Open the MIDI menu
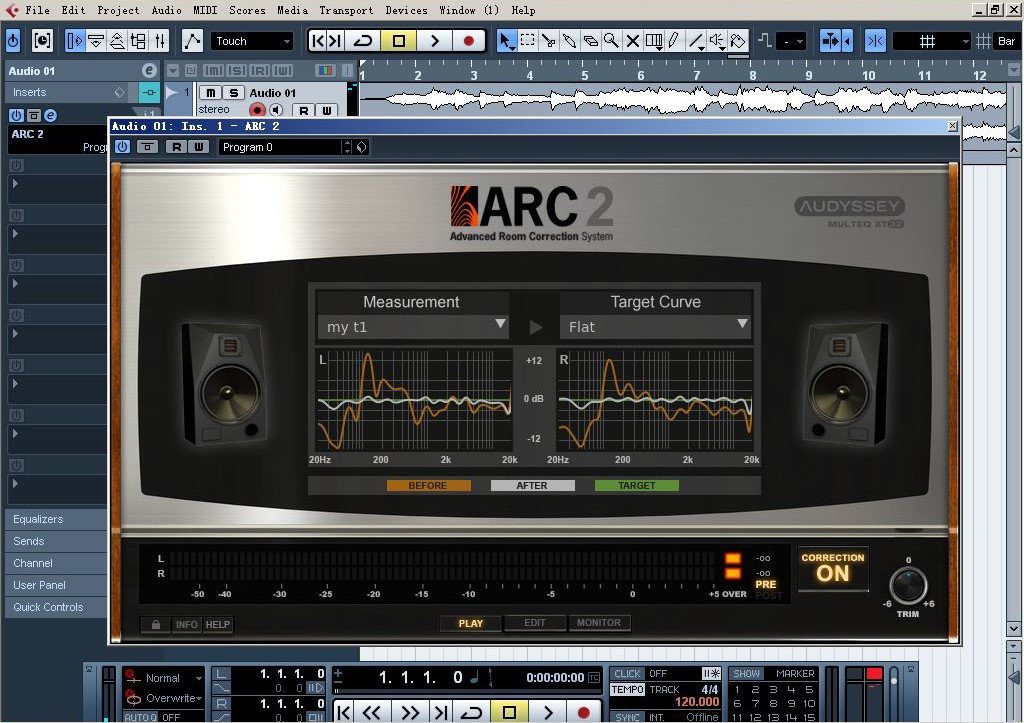 click(205, 10)
